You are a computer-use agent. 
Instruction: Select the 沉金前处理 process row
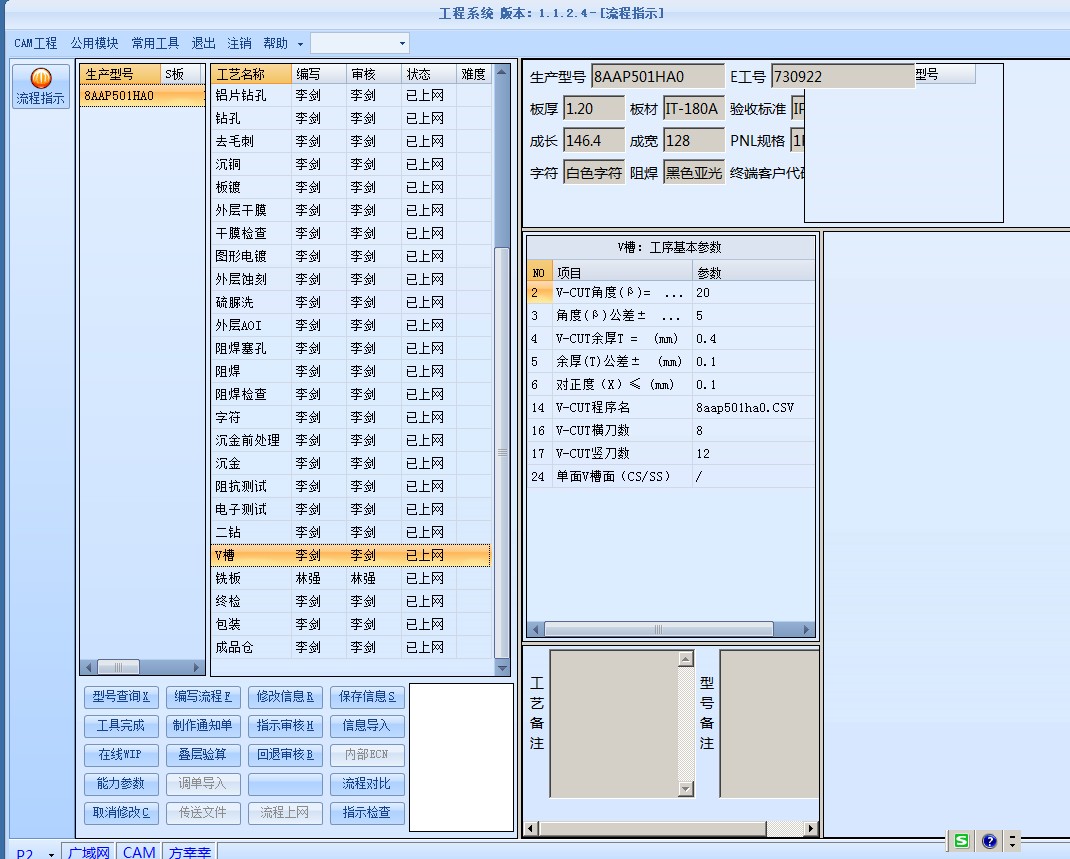[x=351, y=441]
